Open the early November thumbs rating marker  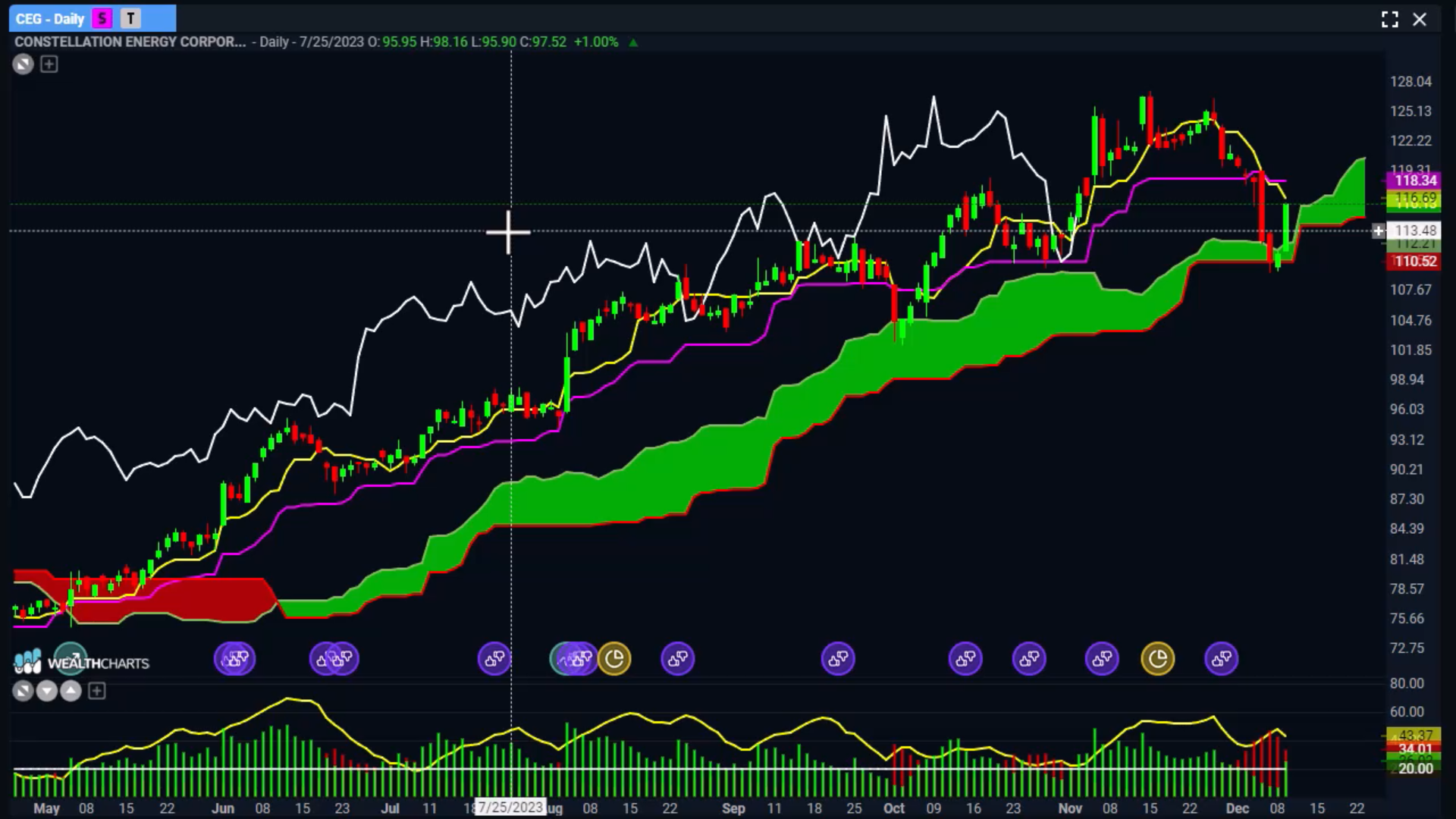pos(1102,659)
